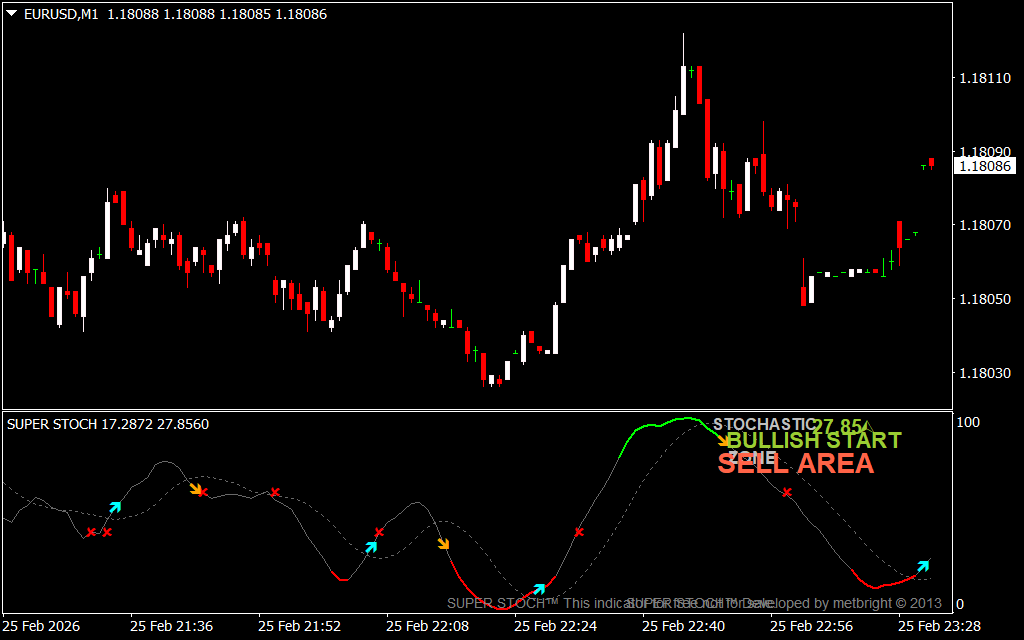1024x640 pixels.
Task: Click the cyan arrow above 25 Feb 22:24
Action: (x=540, y=588)
